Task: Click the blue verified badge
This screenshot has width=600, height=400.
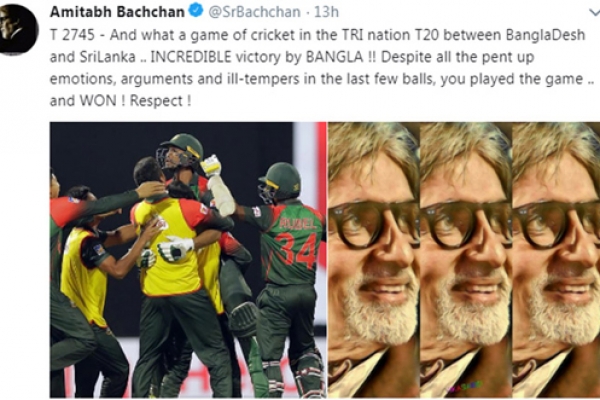Action: point(197,11)
